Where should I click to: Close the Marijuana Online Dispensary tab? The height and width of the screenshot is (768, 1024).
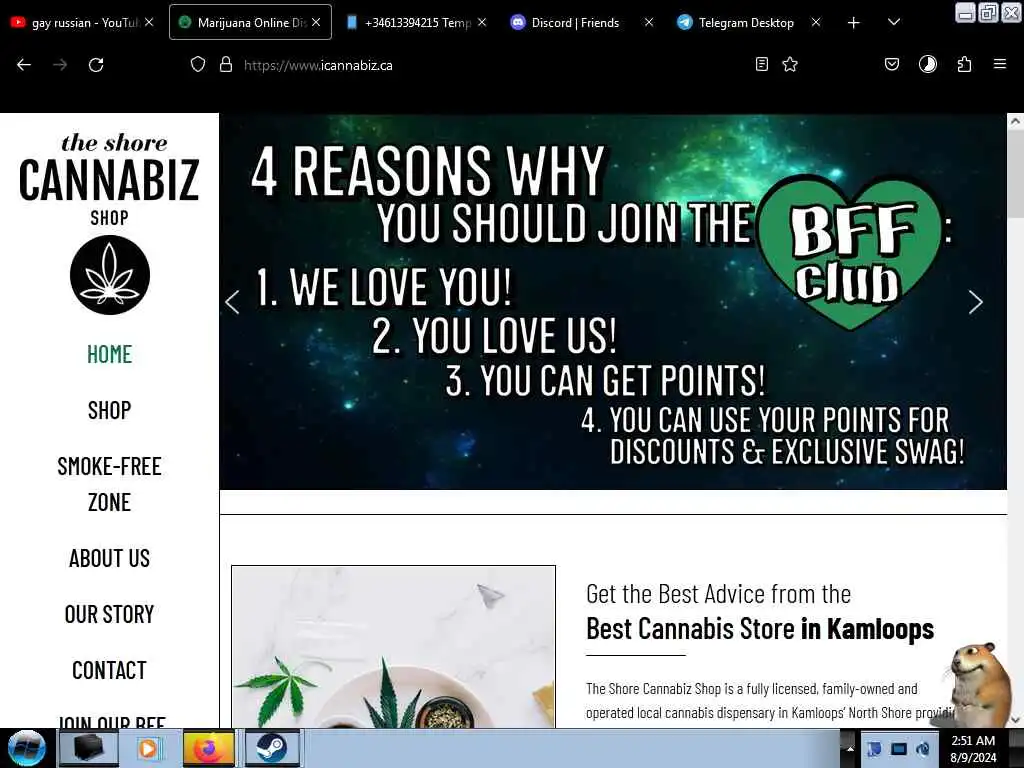tap(316, 22)
